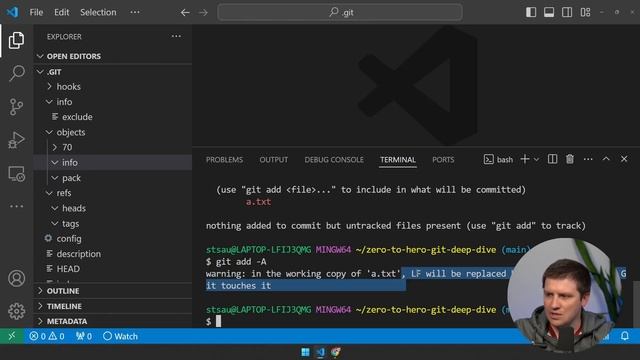Click the .git command center search box
The height and width of the screenshot is (360, 640).
click(340, 12)
